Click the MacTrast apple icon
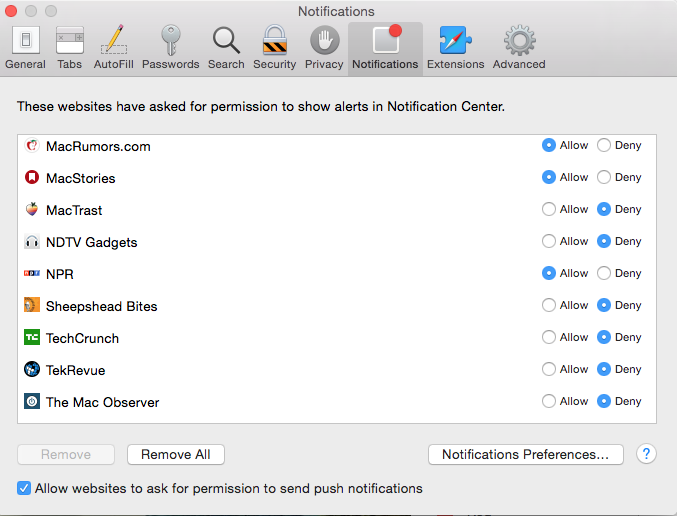677x516 pixels. (x=32, y=209)
